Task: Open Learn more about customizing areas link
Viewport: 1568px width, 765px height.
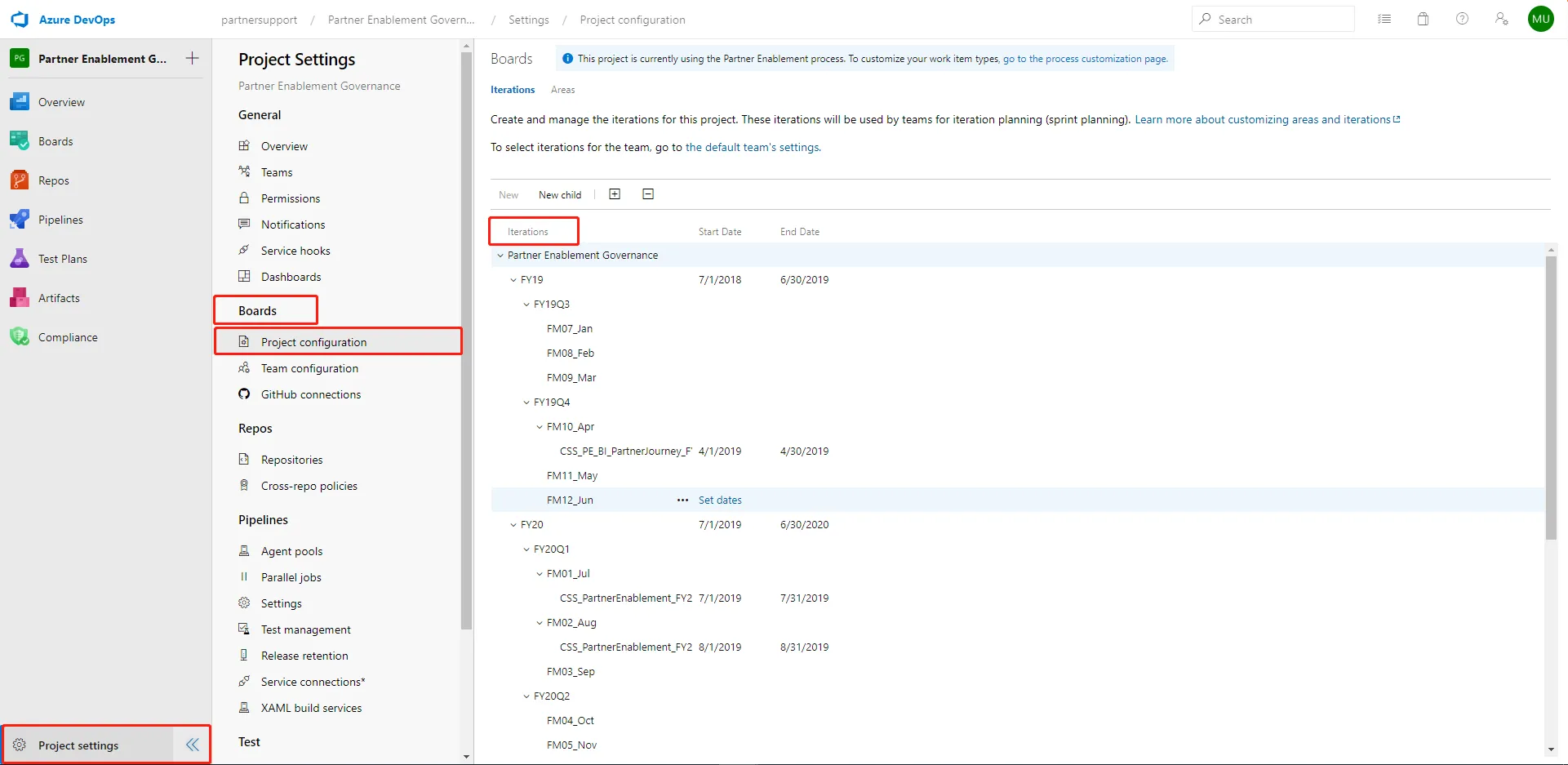Action: (1267, 119)
